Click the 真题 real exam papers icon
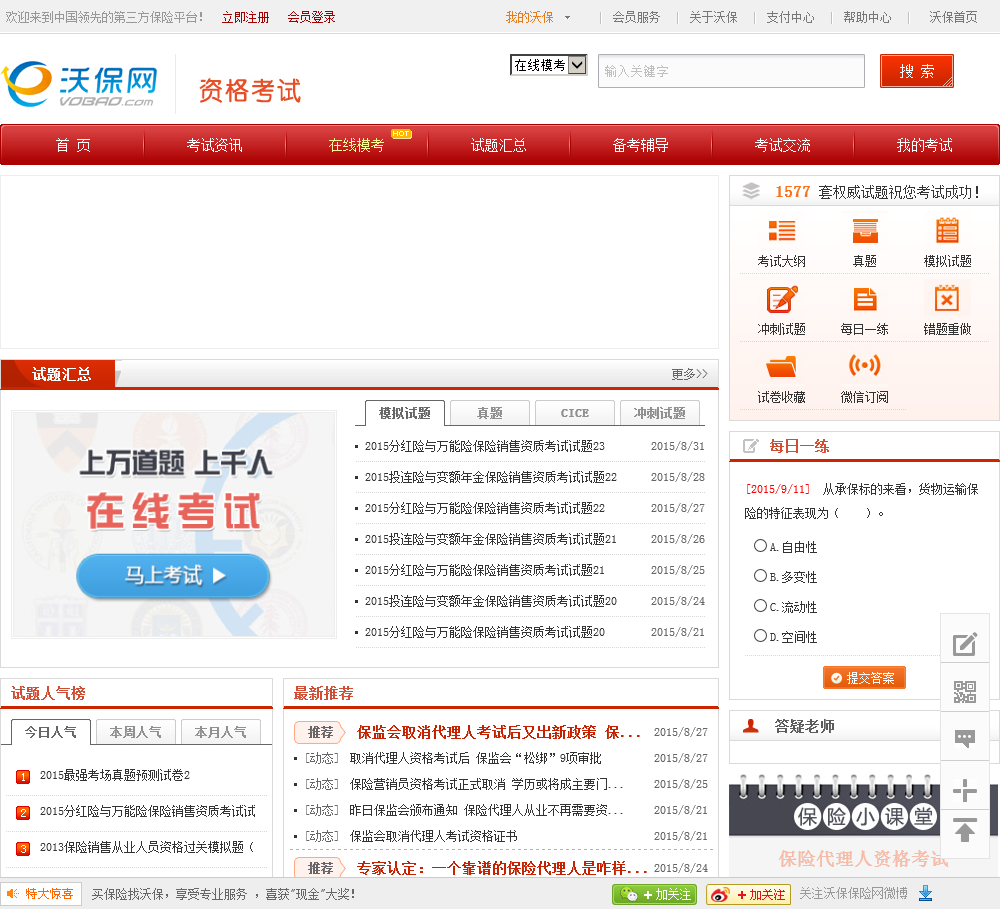This screenshot has height=909, width=1000. pos(865,231)
